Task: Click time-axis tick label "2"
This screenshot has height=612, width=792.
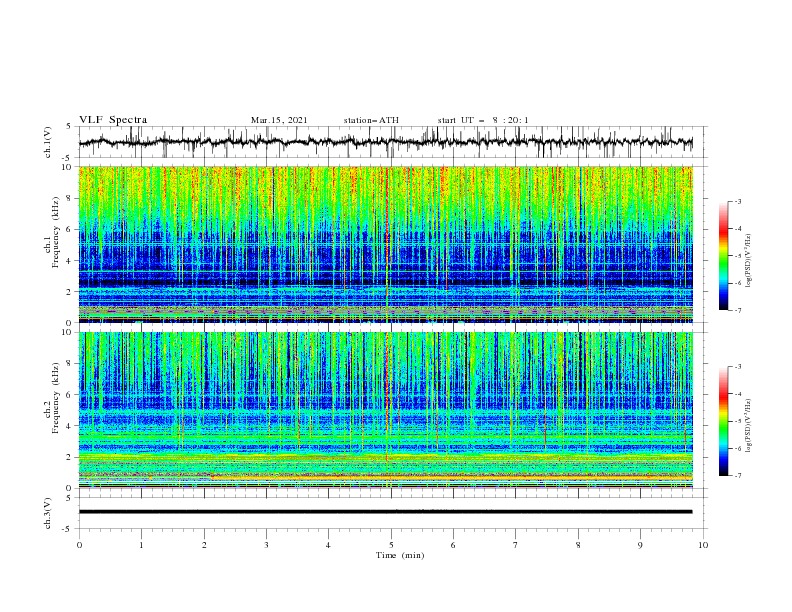Action: coord(204,545)
